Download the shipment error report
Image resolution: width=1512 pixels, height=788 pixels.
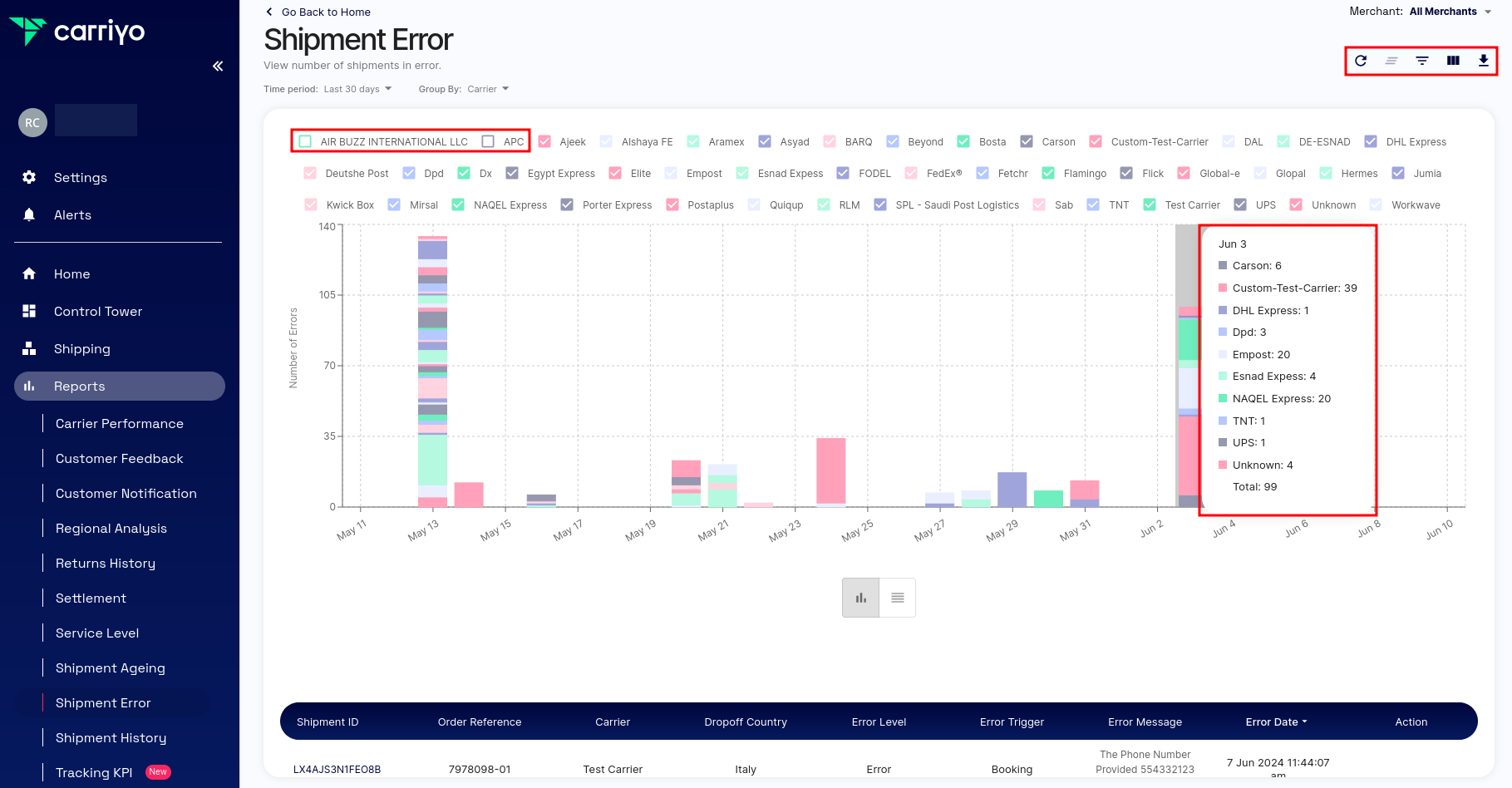[x=1484, y=61]
